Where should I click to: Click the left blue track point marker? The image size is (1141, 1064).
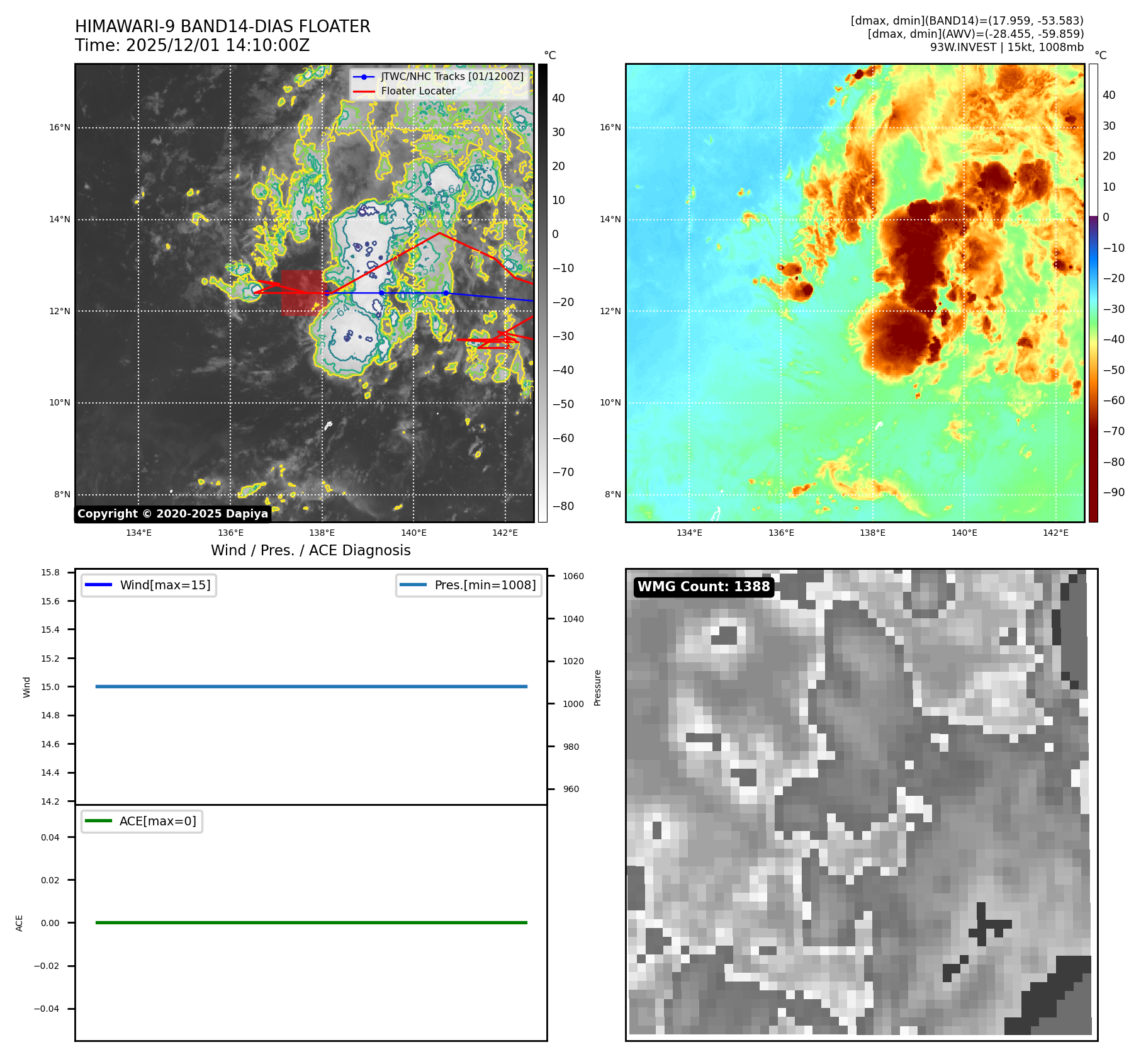(381, 293)
